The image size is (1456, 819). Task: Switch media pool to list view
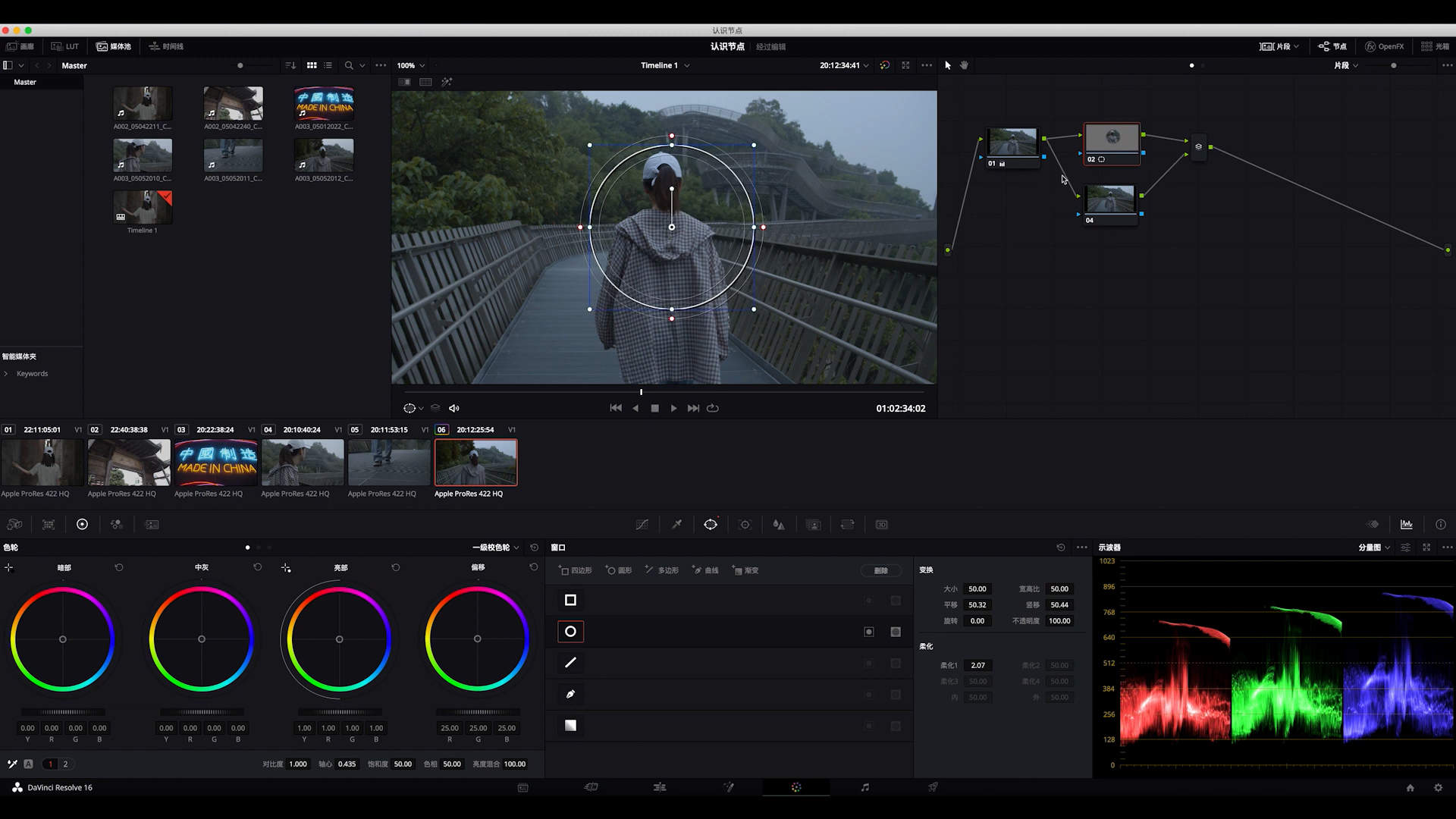pos(328,66)
